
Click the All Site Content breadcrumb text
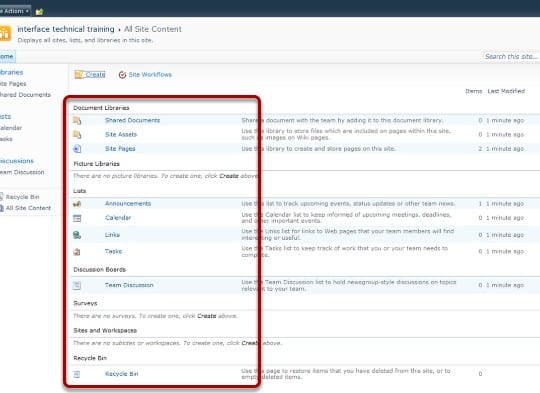153,29
